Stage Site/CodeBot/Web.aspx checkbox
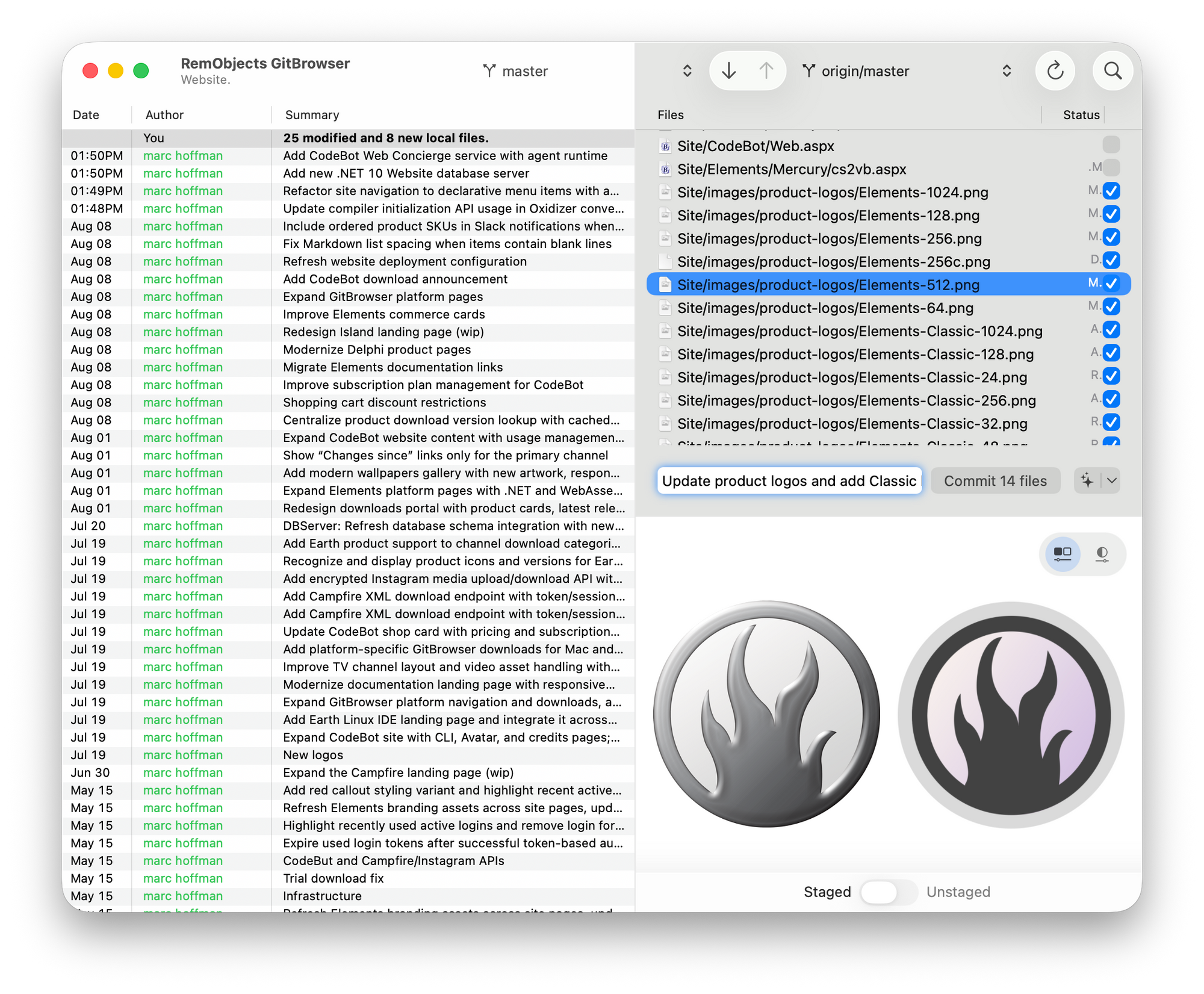This screenshot has height=994, width=1204. coord(1111,144)
